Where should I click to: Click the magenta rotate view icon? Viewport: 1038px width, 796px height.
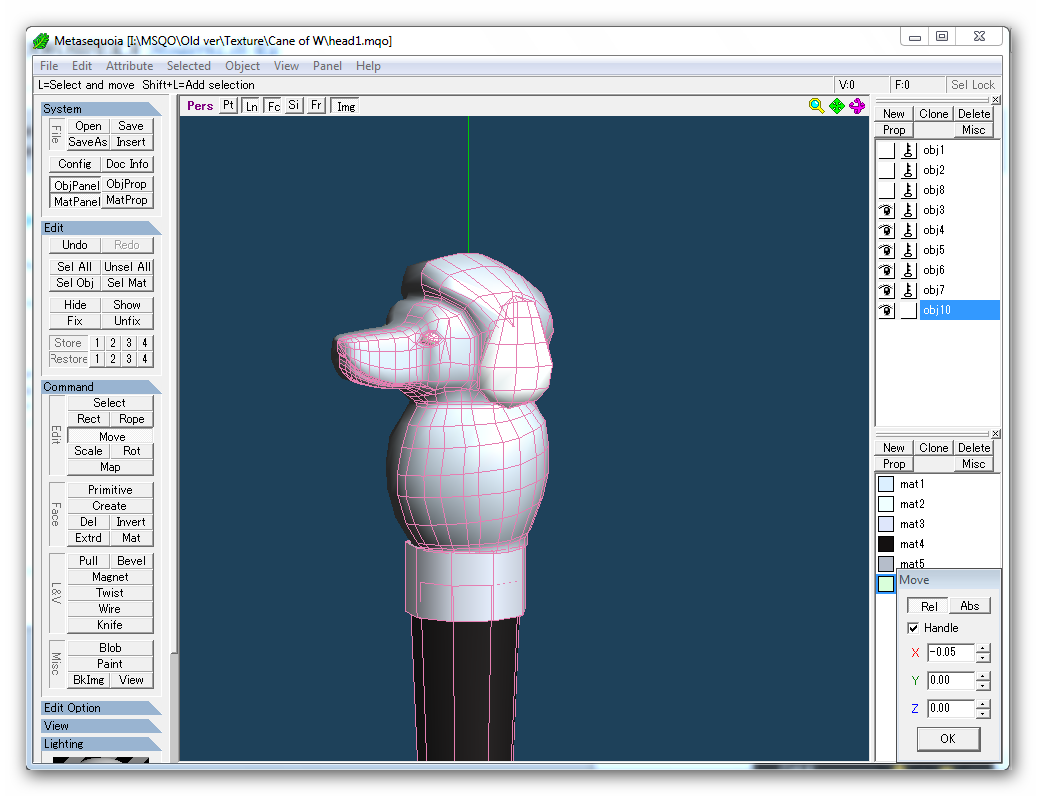click(857, 106)
